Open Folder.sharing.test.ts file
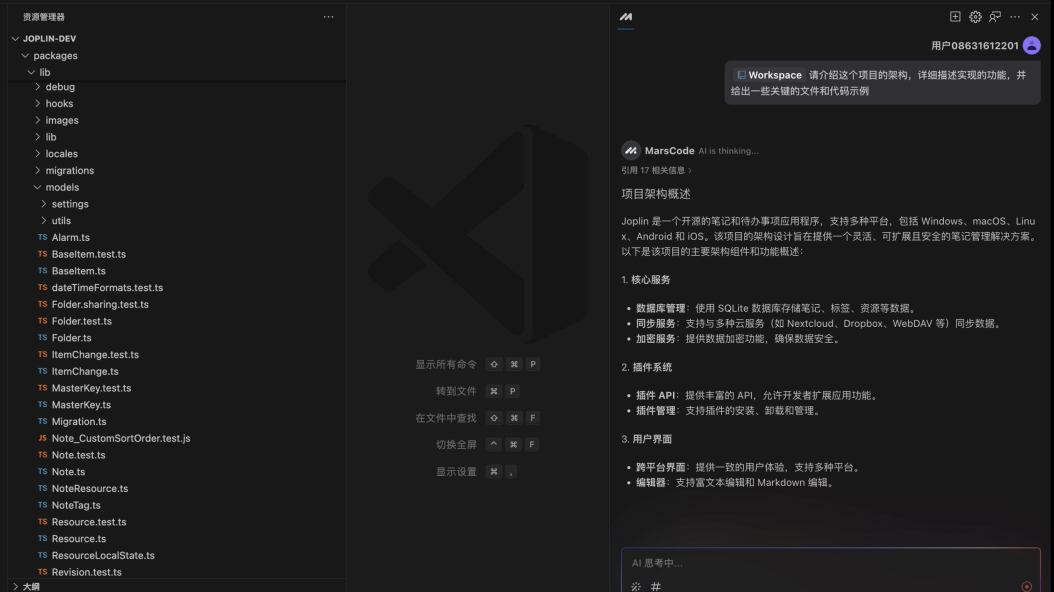 pos(100,304)
